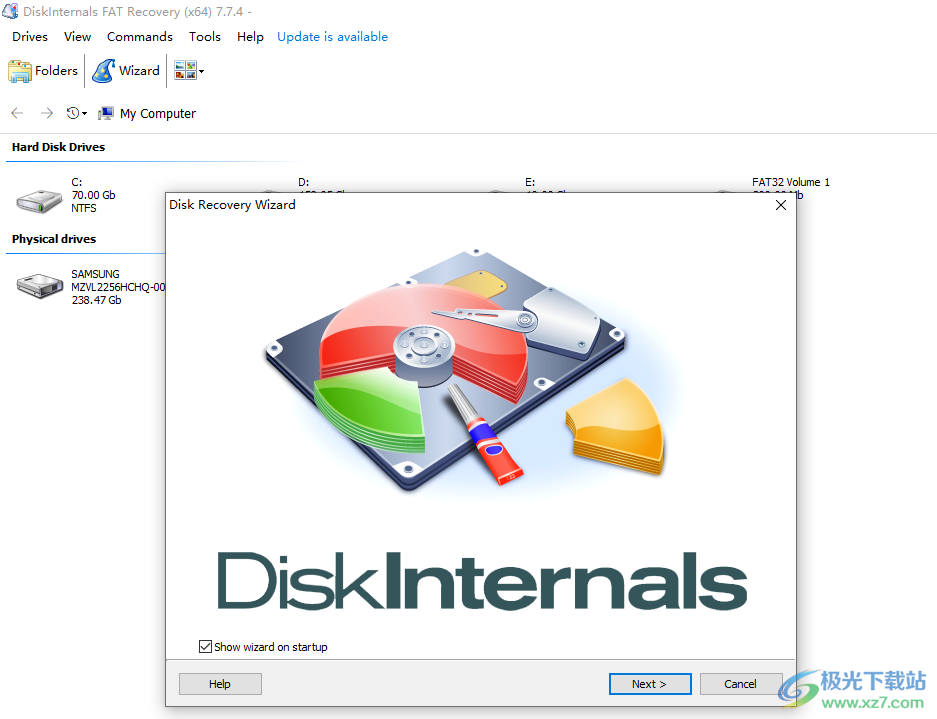Toggle Show wizard on startup checkbox
Screen dimensions: 937x719
[x=206, y=647]
